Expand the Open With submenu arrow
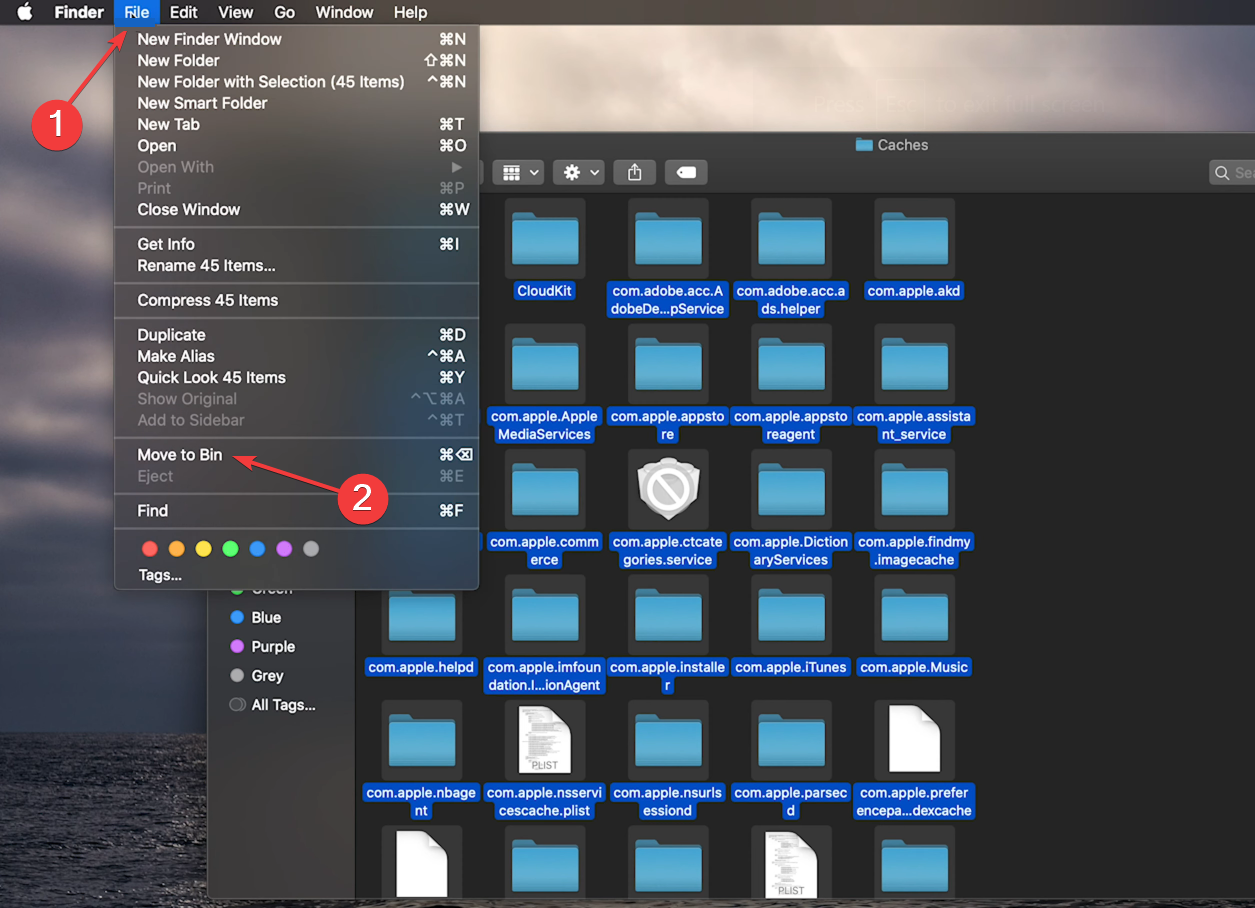Viewport: 1255px width, 908px height. [x=457, y=167]
